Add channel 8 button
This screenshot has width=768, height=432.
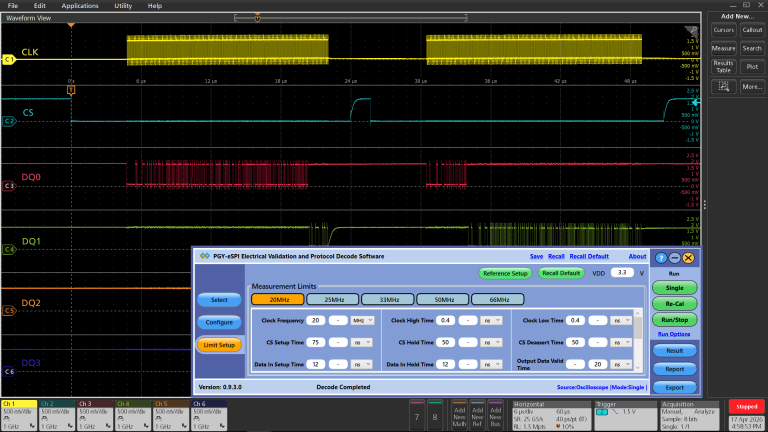(x=435, y=416)
